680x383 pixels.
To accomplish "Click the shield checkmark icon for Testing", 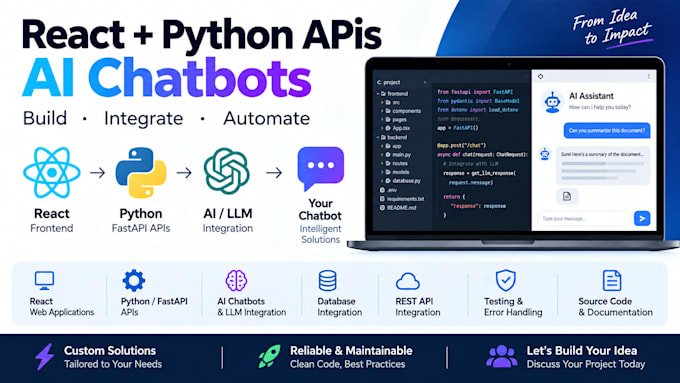I will tap(506, 280).
